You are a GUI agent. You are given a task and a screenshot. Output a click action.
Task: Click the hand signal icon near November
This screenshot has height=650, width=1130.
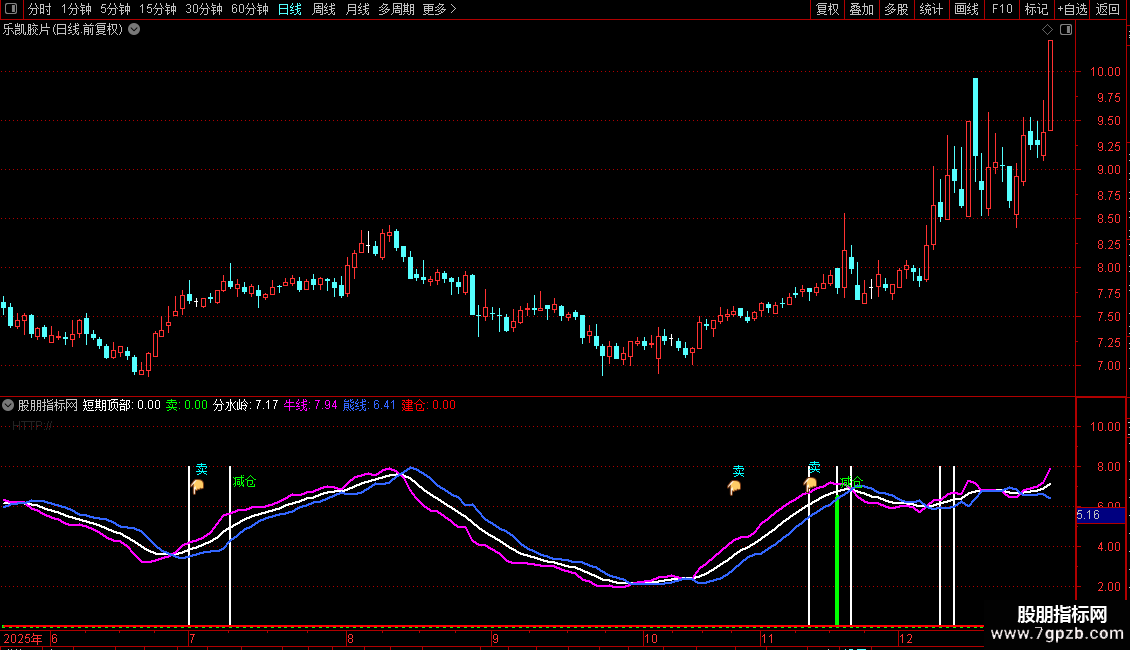pyautogui.click(x=811, y=484)
